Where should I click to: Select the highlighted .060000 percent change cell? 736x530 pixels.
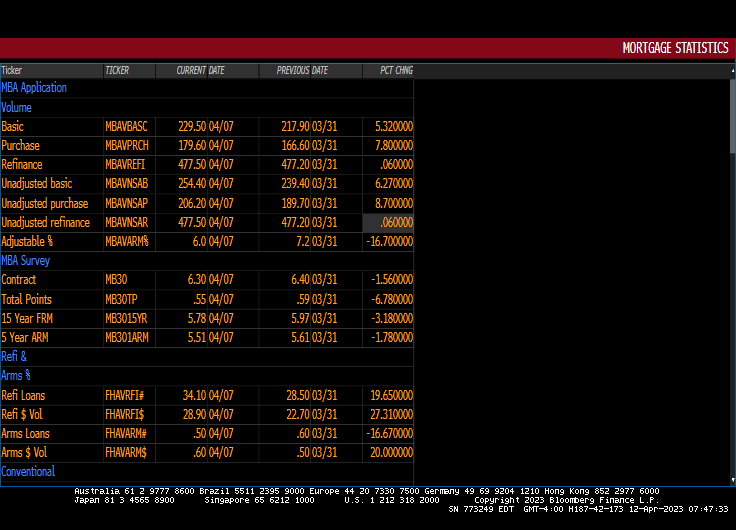388,223
